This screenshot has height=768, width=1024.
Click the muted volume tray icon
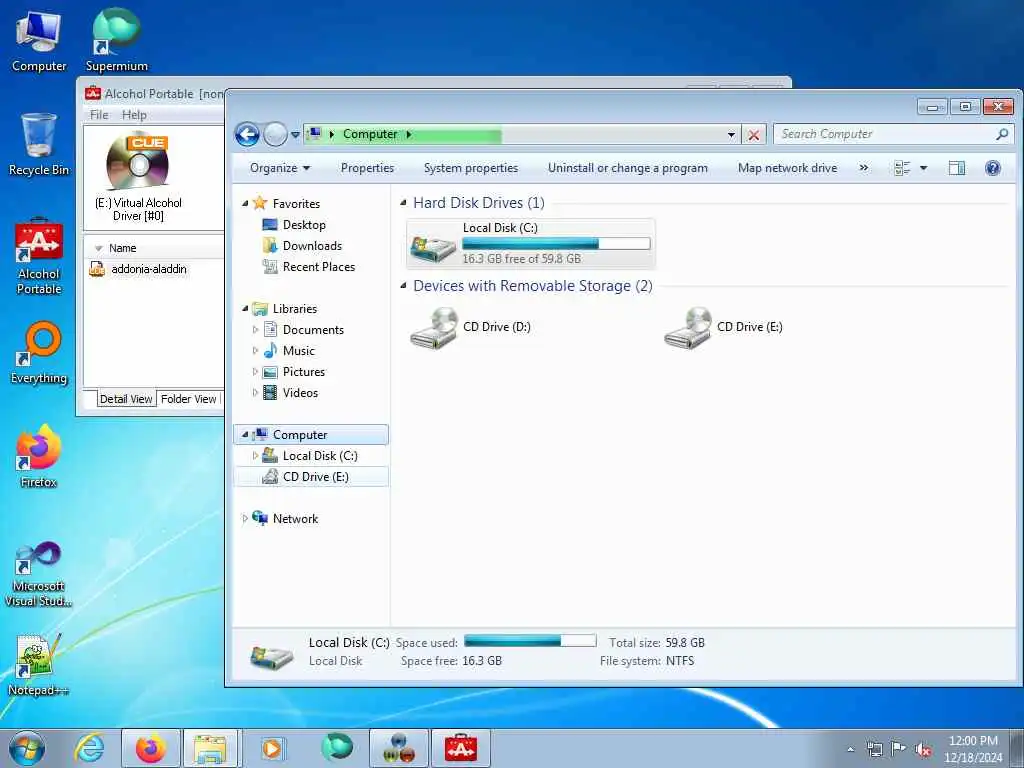pyautogui.click(x=923, y=749)
